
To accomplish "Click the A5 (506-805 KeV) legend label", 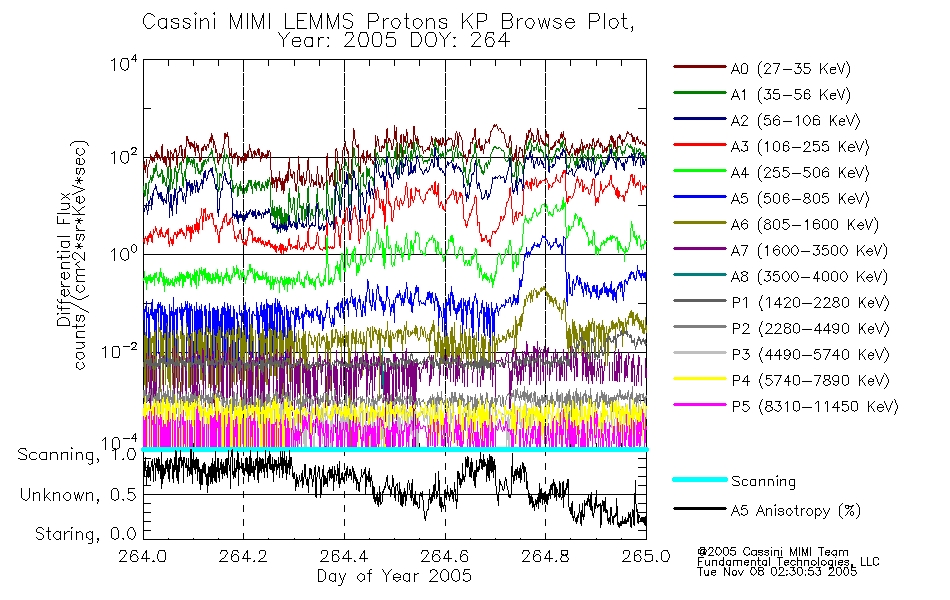I will [800, 199].
